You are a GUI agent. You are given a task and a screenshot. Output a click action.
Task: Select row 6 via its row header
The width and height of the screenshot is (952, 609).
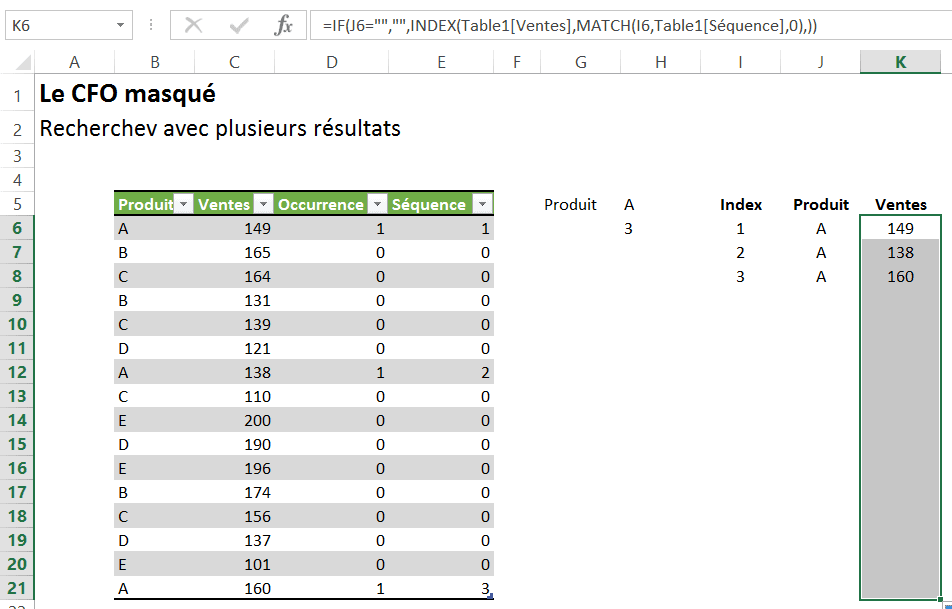tap(17, 229)
